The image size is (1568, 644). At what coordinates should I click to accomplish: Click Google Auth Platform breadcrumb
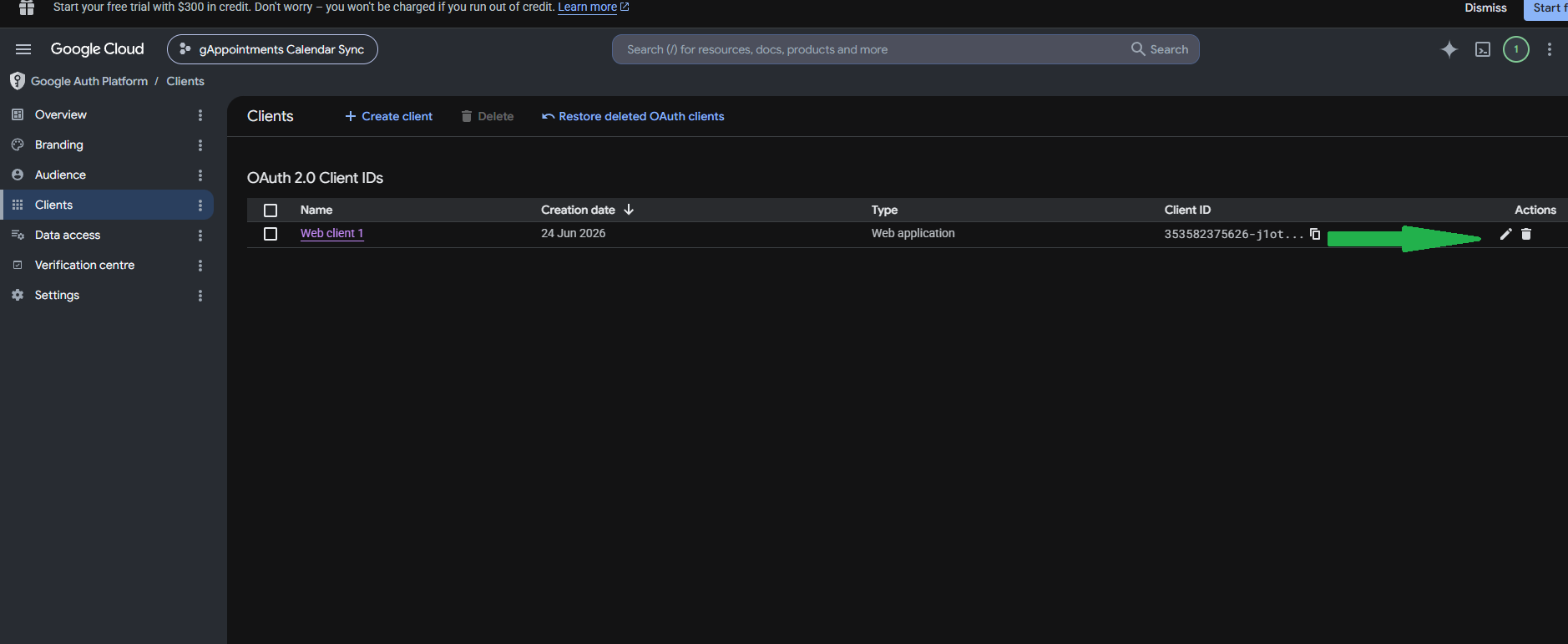89,81
